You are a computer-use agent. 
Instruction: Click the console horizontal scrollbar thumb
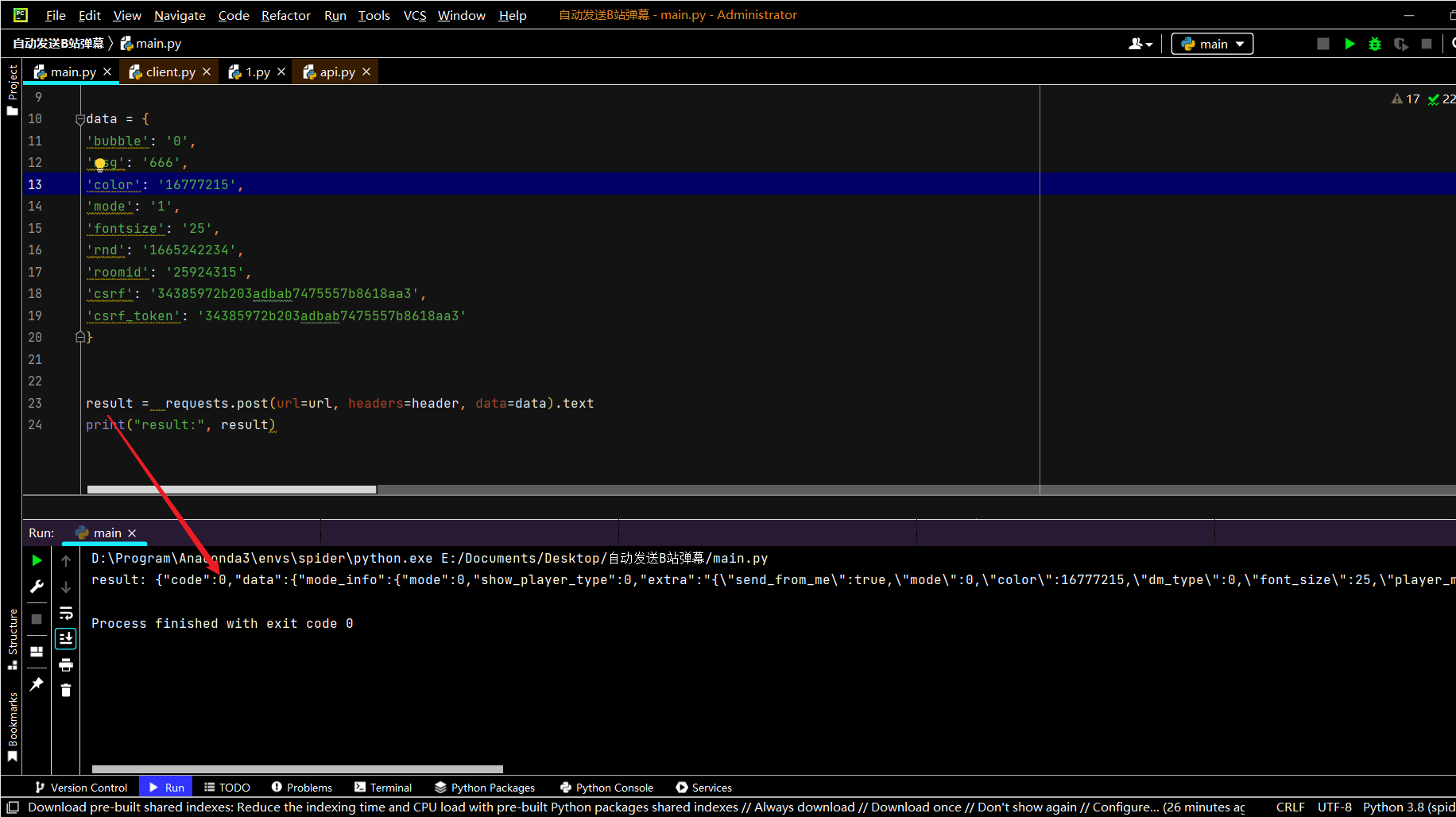pyautogui.click(x=297, y=769)
